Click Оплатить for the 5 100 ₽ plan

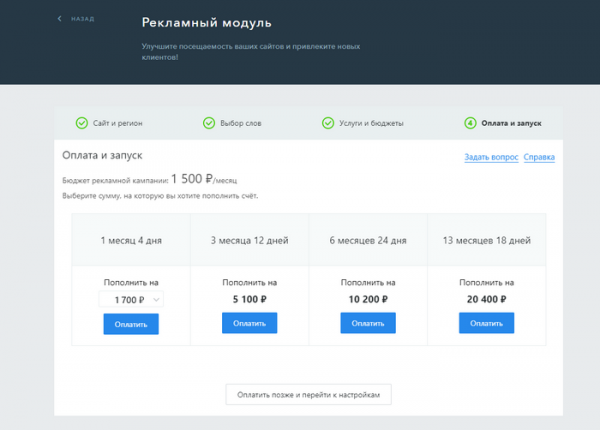click(249, 323)
